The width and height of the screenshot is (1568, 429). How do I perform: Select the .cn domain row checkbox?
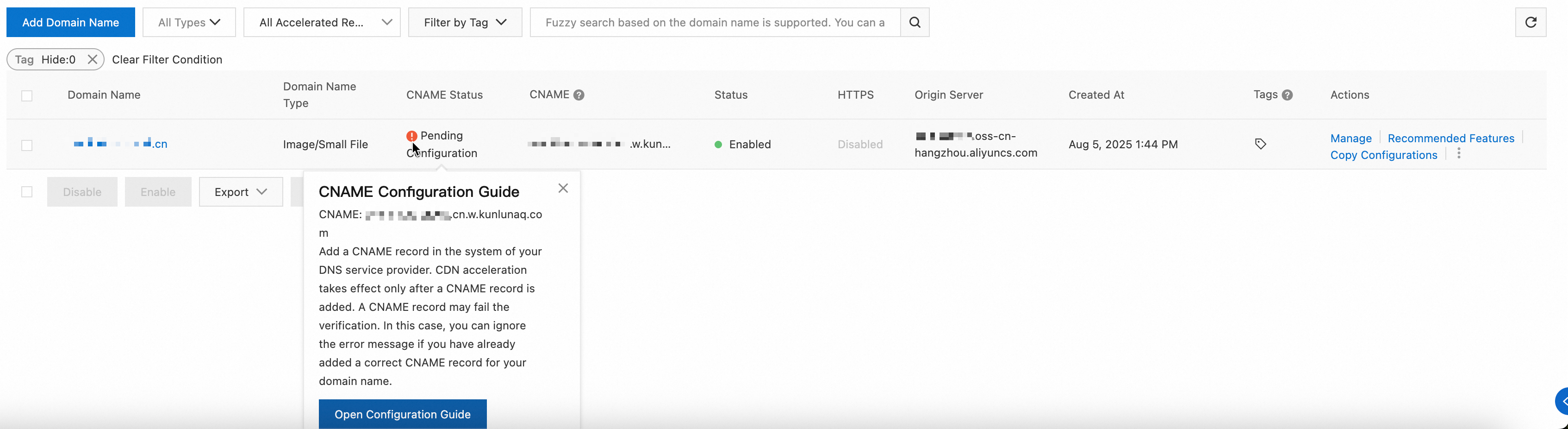coord(27,145)
